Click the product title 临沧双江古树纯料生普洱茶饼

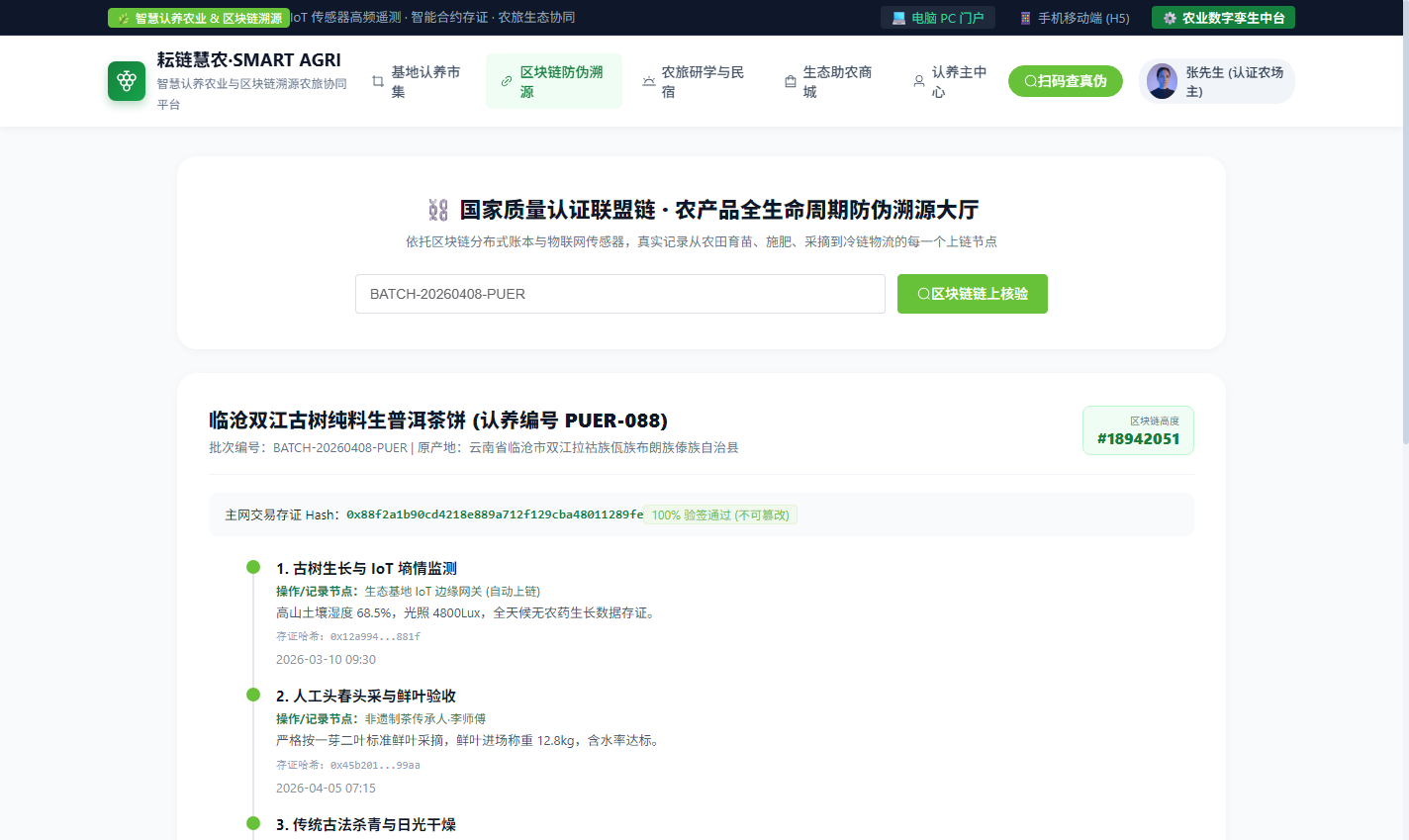(x=438, y=420)
